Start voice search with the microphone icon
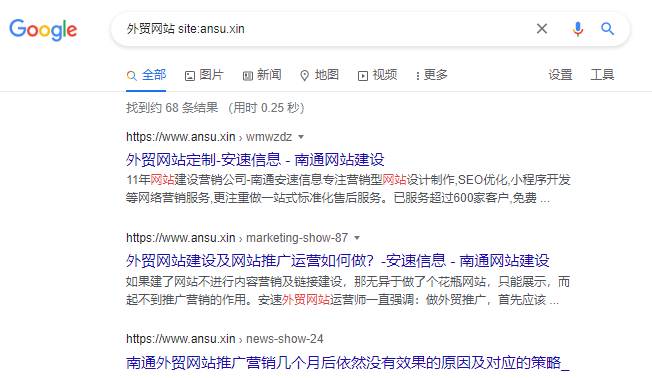Screen dimensions: 652x378 coord(578,29)
